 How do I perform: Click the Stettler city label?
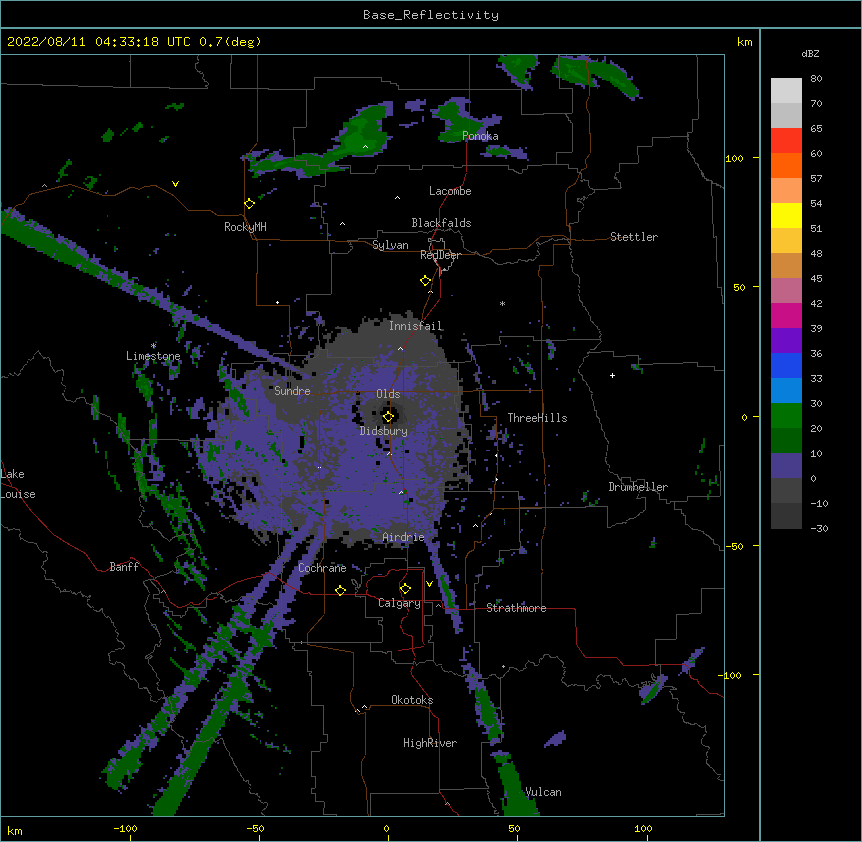click(x=634, y=237)
